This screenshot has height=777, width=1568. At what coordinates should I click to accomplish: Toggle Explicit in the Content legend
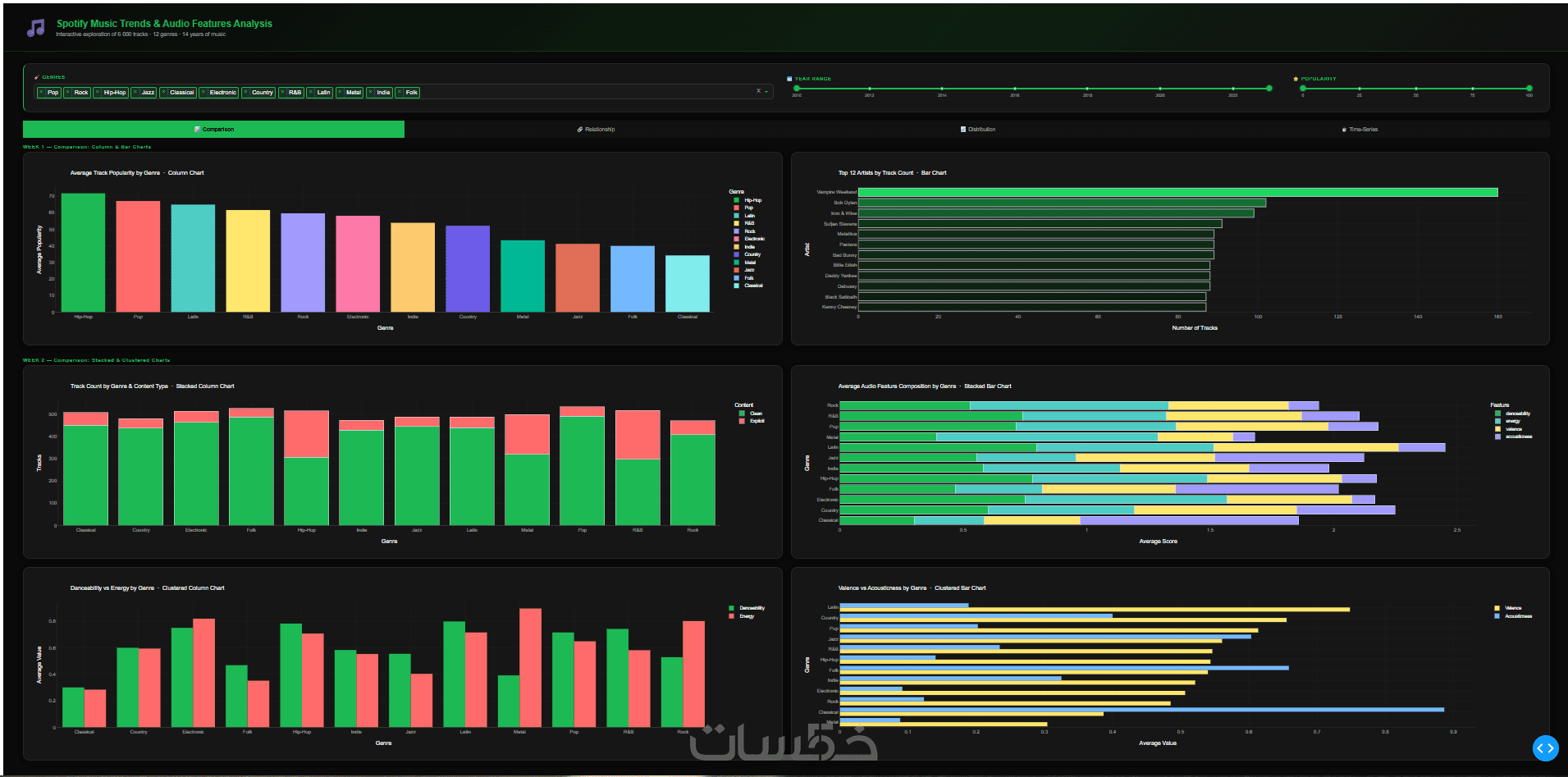tap(752, 421)
